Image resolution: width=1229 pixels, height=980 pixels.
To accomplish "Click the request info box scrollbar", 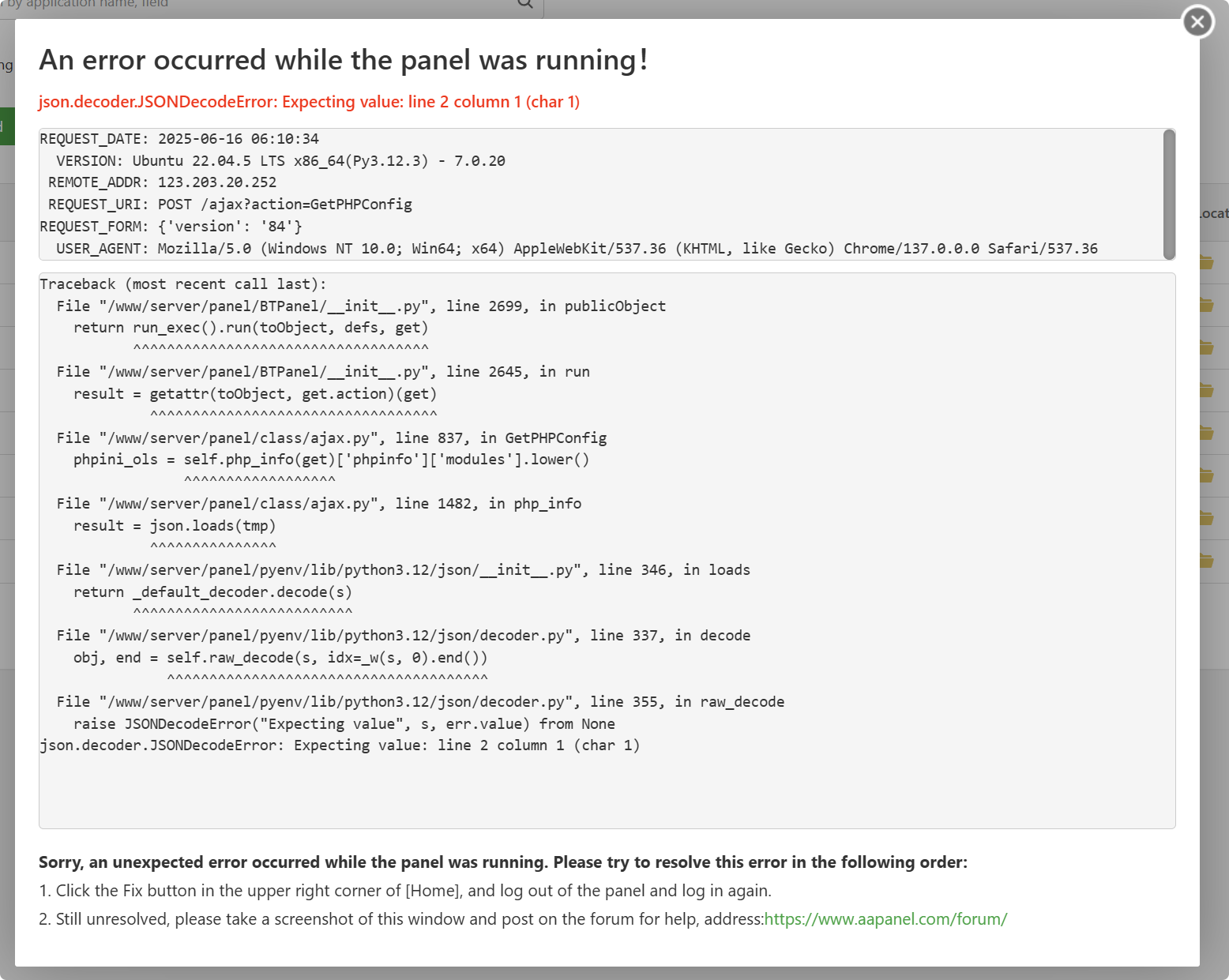I will [1169, 193].
